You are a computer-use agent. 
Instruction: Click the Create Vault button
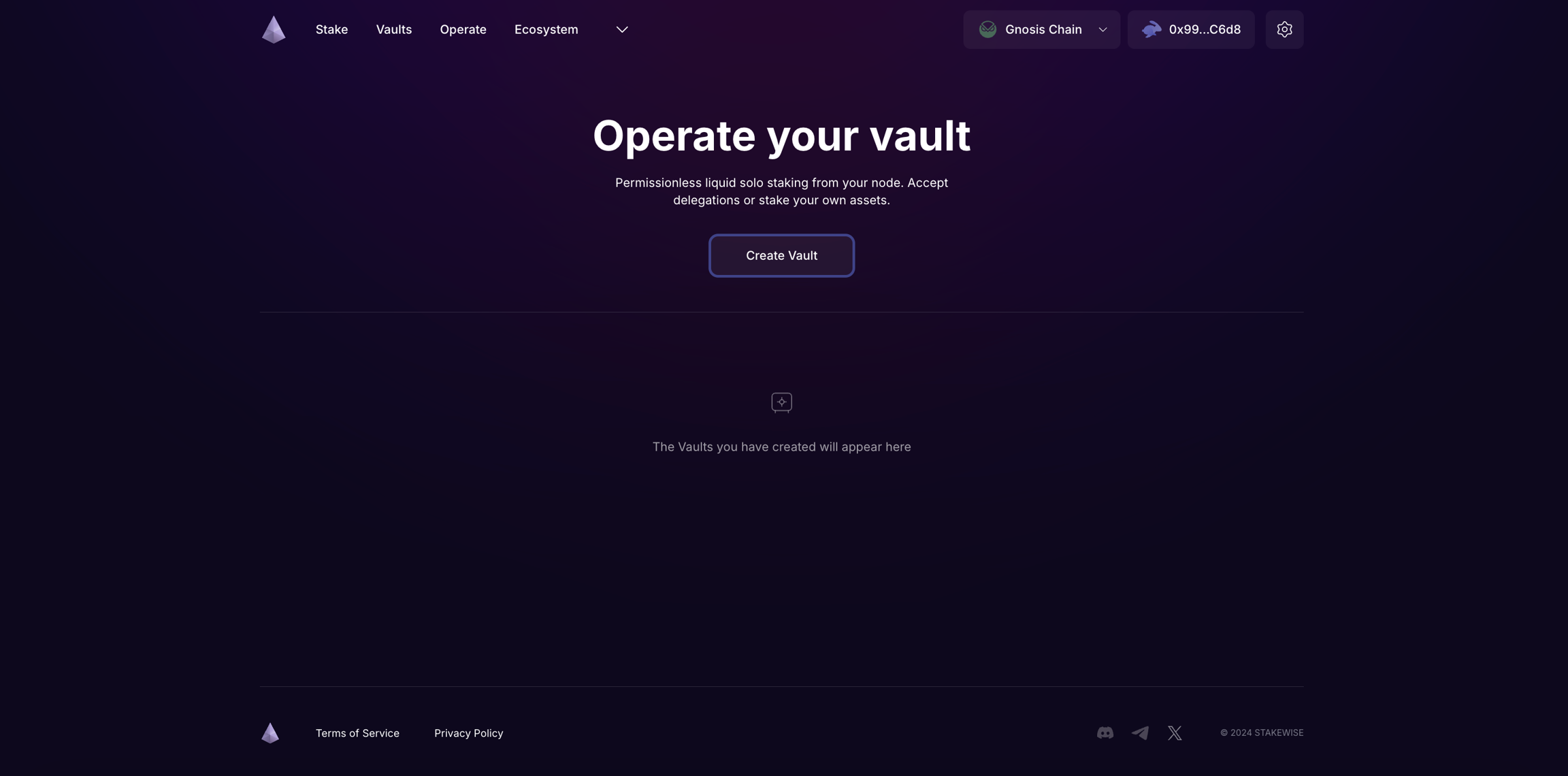point(781,255)
